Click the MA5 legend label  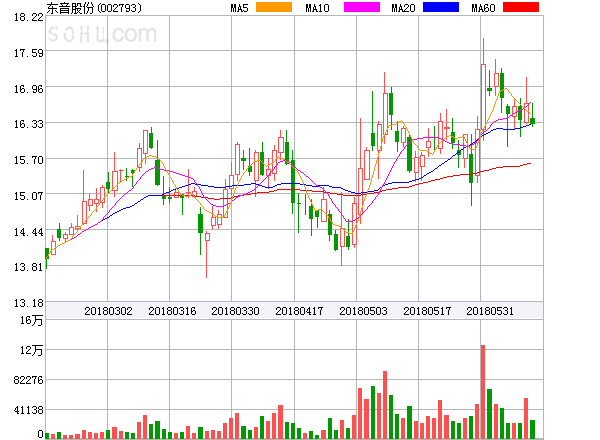point(240,8)
